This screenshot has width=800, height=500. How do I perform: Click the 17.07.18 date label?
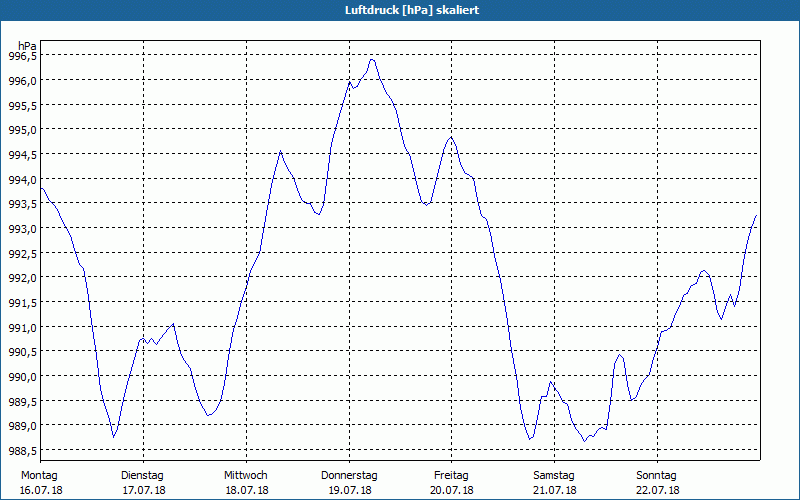(144, 490)
